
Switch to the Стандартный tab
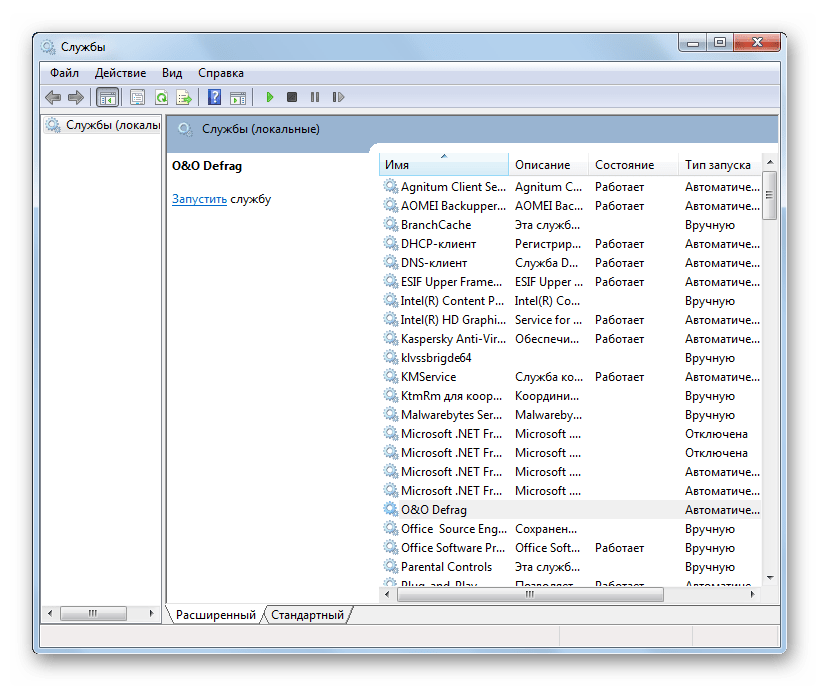307,615
